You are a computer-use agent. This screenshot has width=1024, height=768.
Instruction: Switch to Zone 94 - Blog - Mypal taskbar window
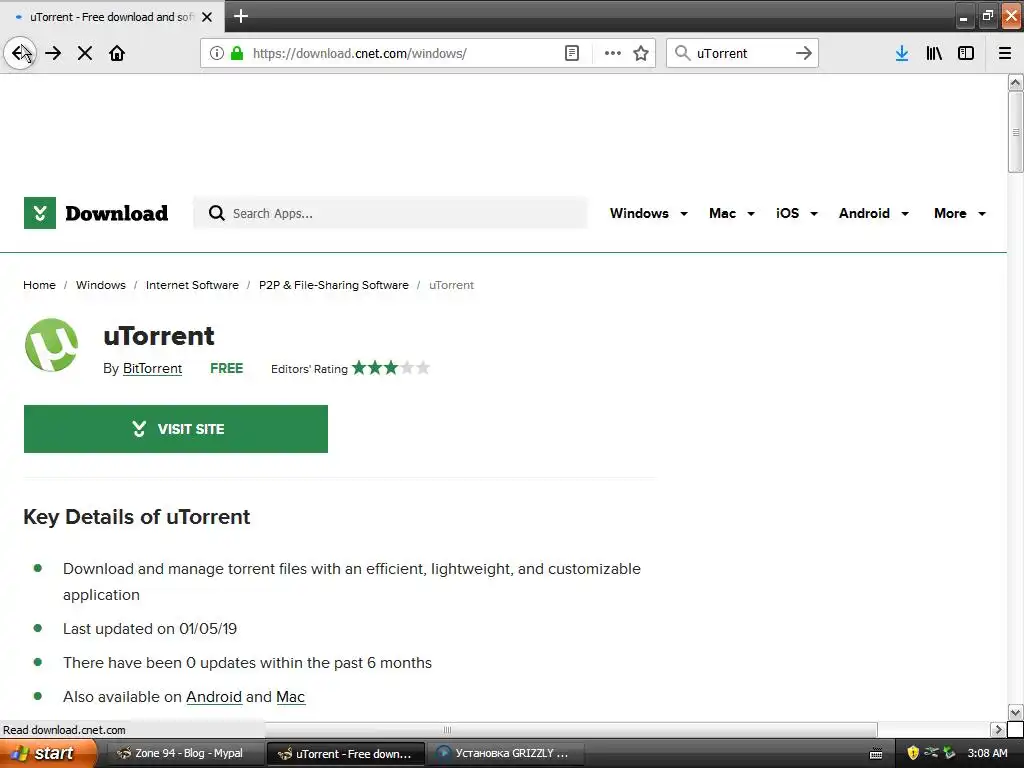(183, 753)
